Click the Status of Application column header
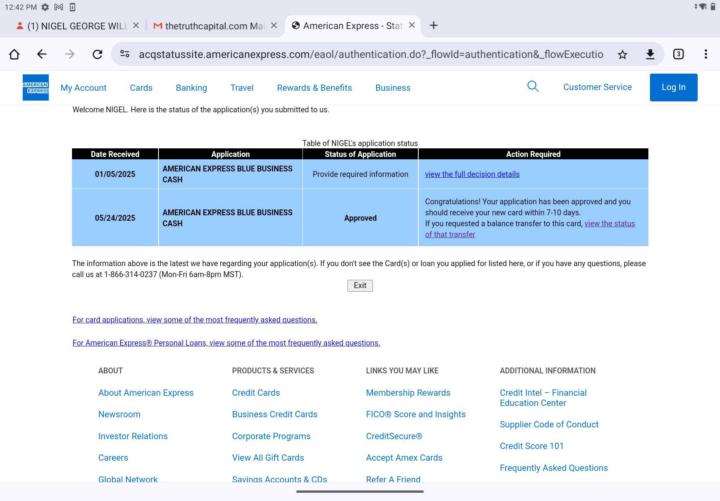This screenshot has height=501, width=720. [360, 154]
